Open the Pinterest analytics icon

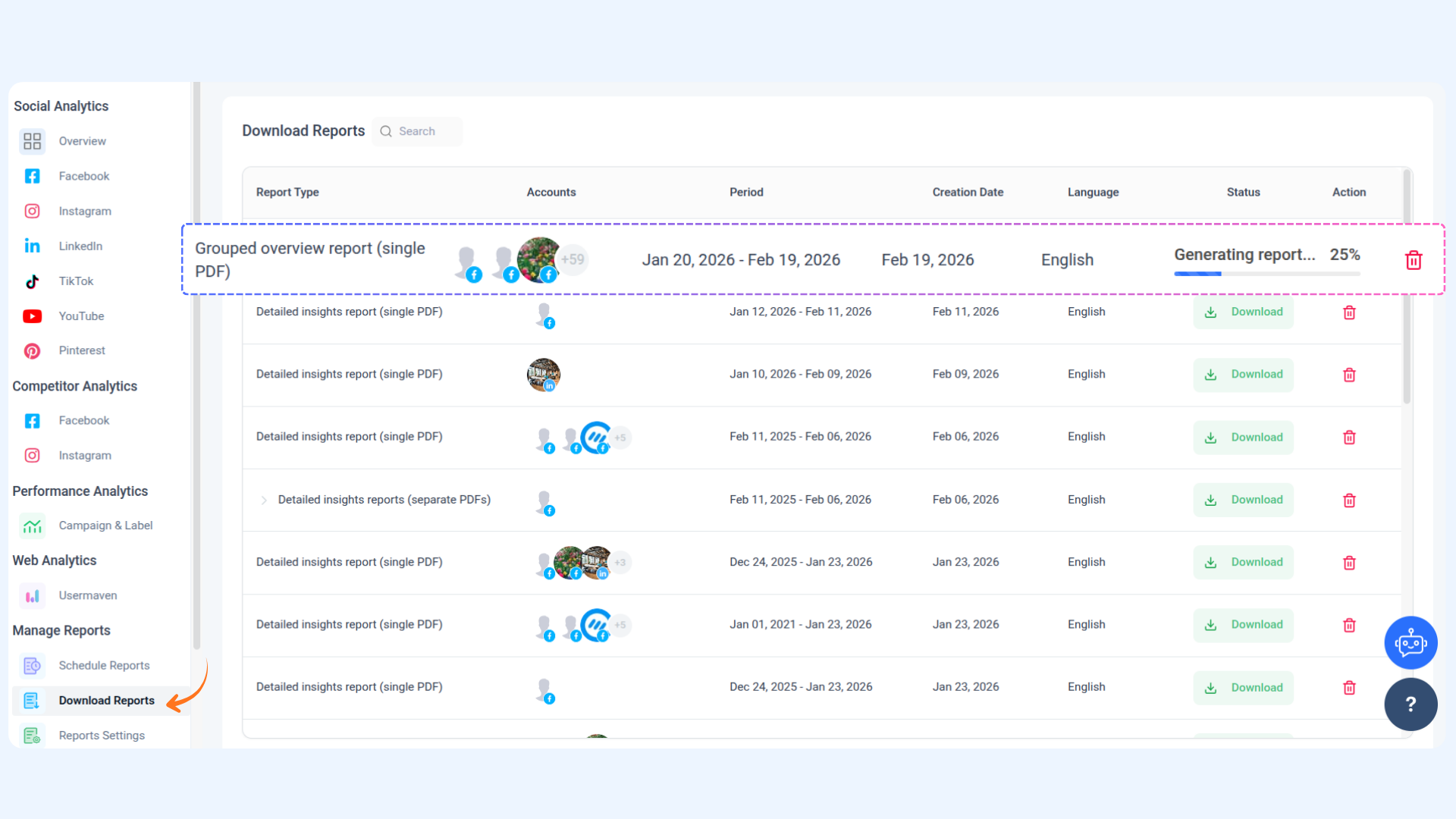32,350
